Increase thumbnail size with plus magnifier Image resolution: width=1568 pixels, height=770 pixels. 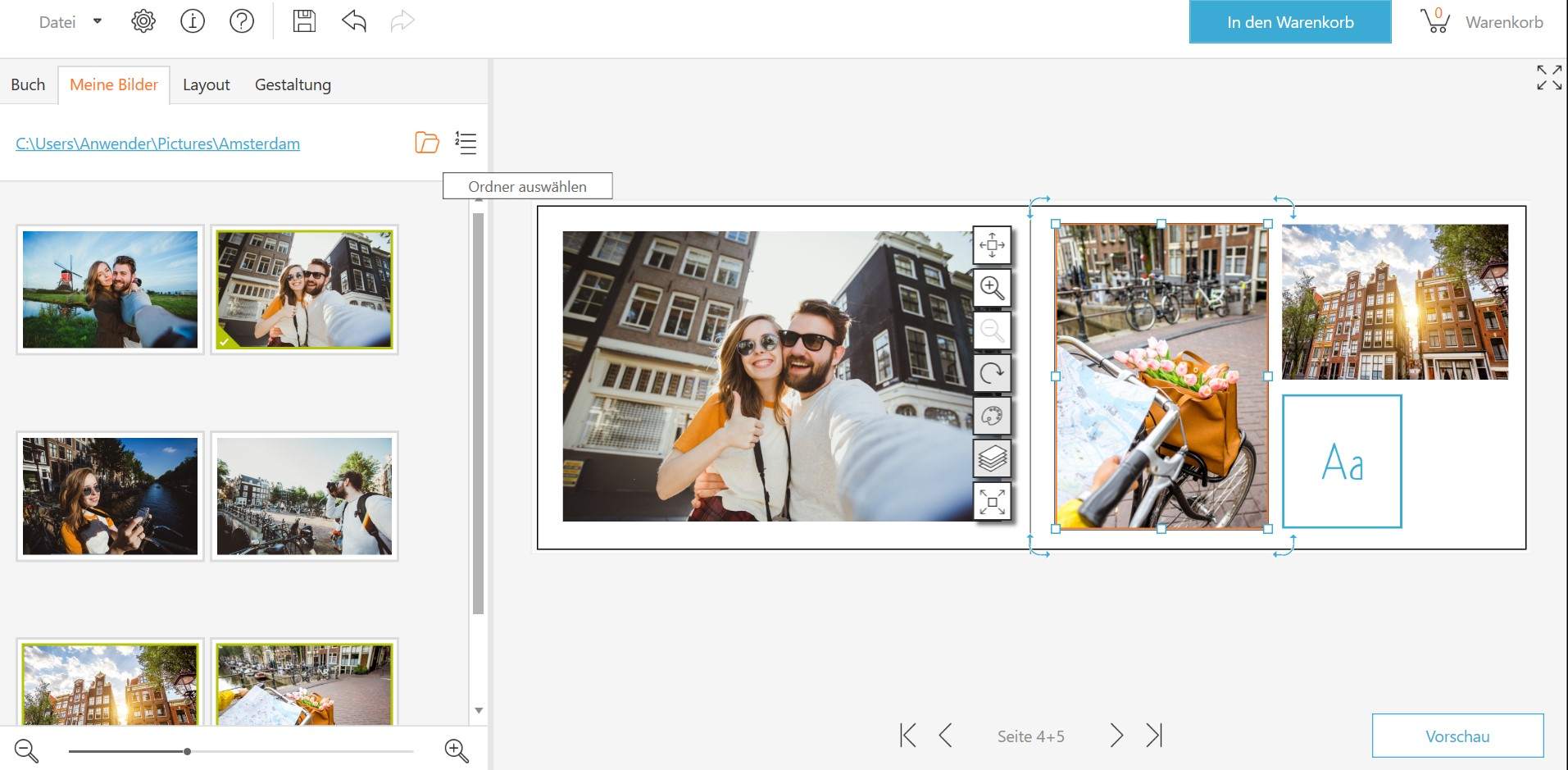[457, 750]
